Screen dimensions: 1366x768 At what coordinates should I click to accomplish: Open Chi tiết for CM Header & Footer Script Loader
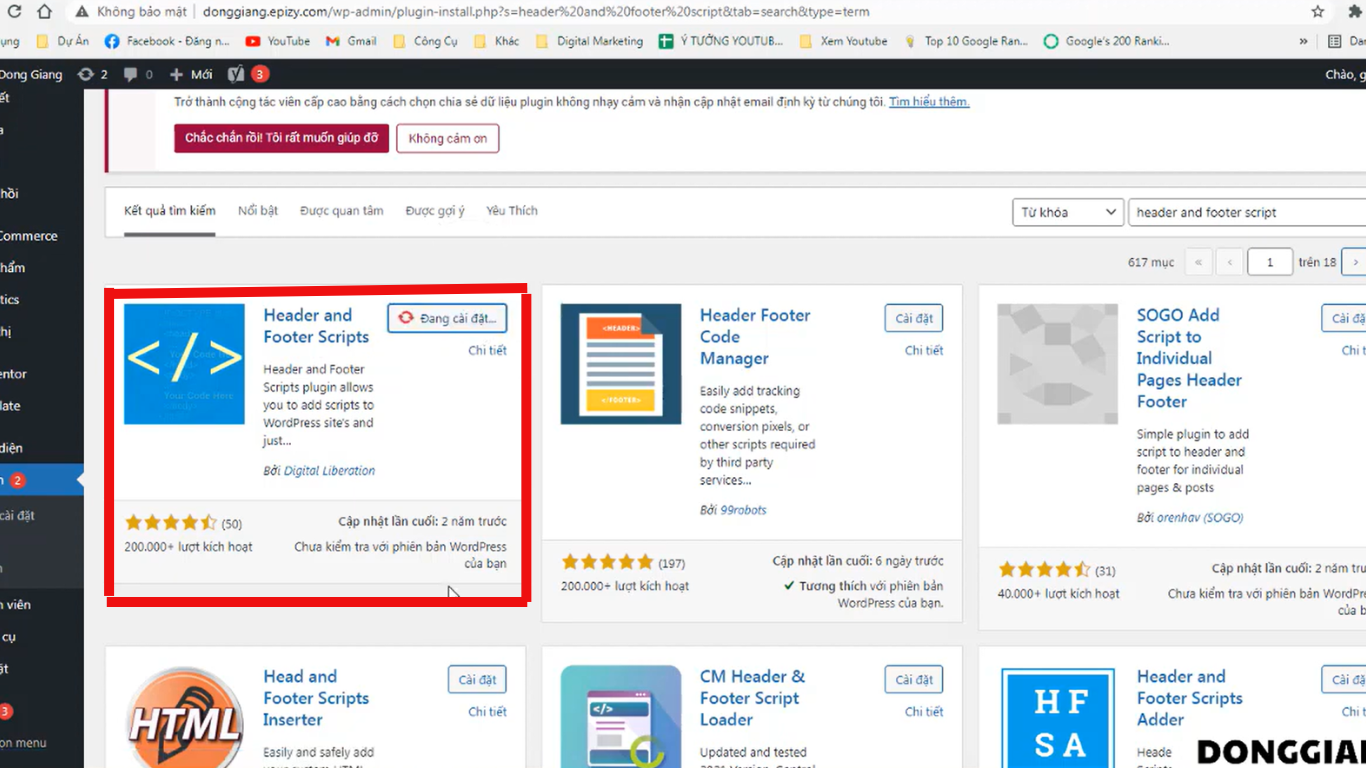[924, 711]
